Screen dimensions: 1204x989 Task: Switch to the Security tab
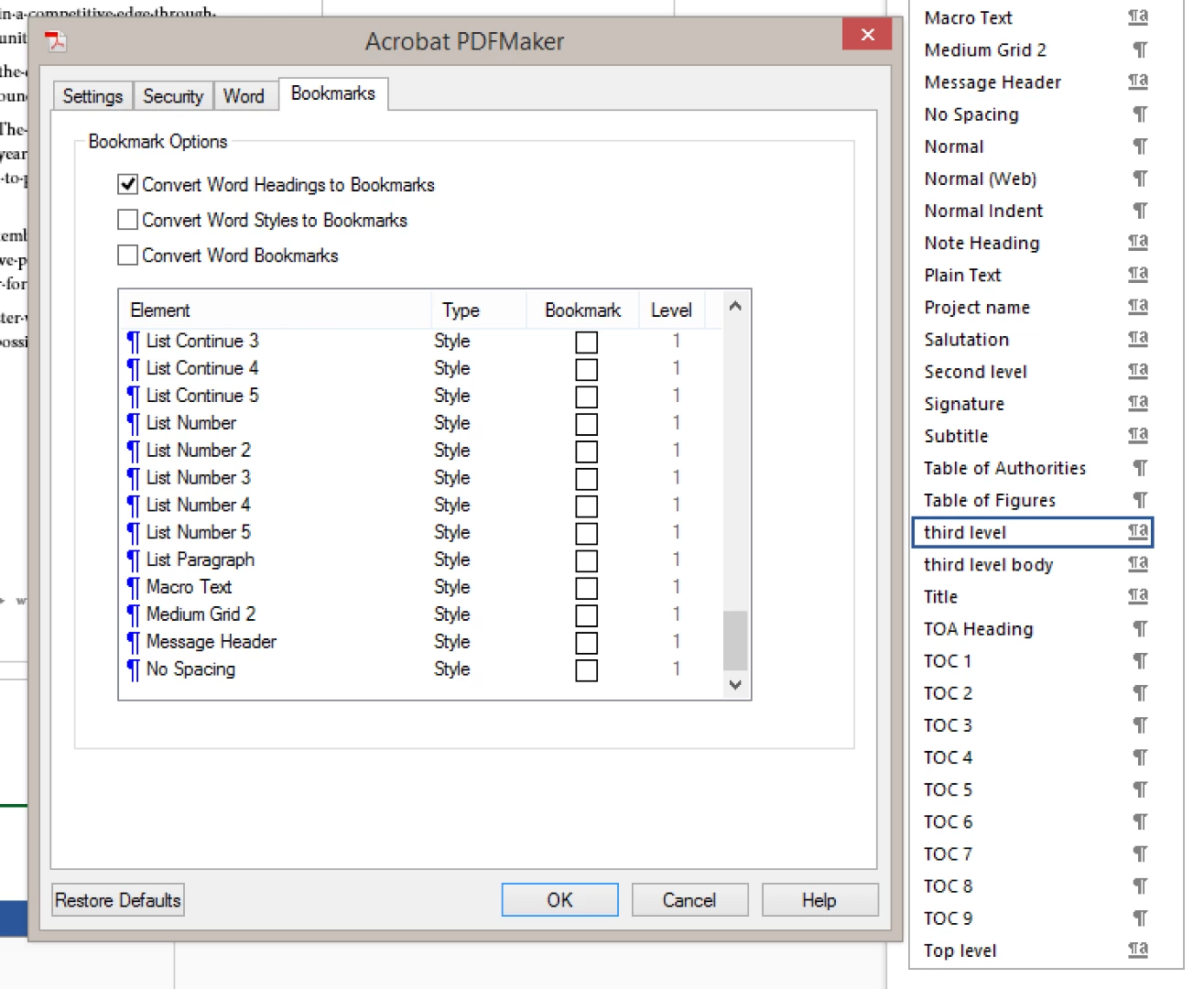pos(173,96)
